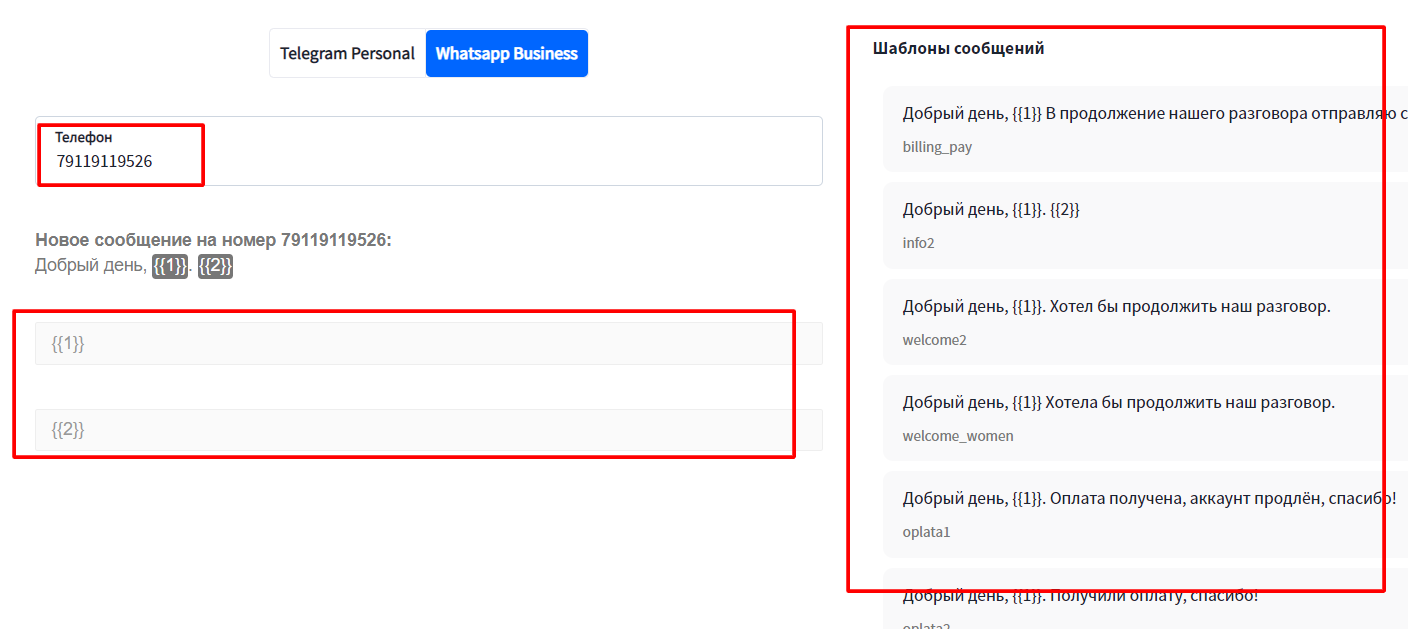This screenshot has height=629, width=1408.
Task: Click the {{2}} placeholder badge in preview
Action: (x=215, y=266)
